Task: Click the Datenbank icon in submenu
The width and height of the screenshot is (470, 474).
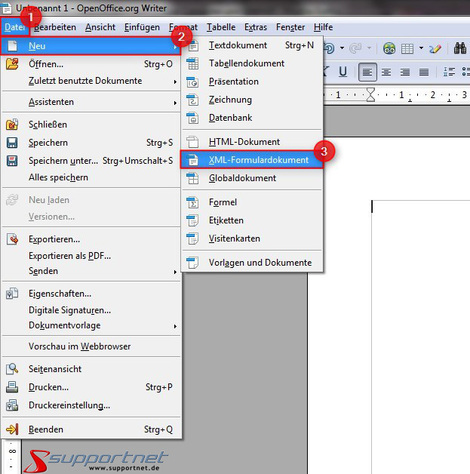Action: (193, 118)
